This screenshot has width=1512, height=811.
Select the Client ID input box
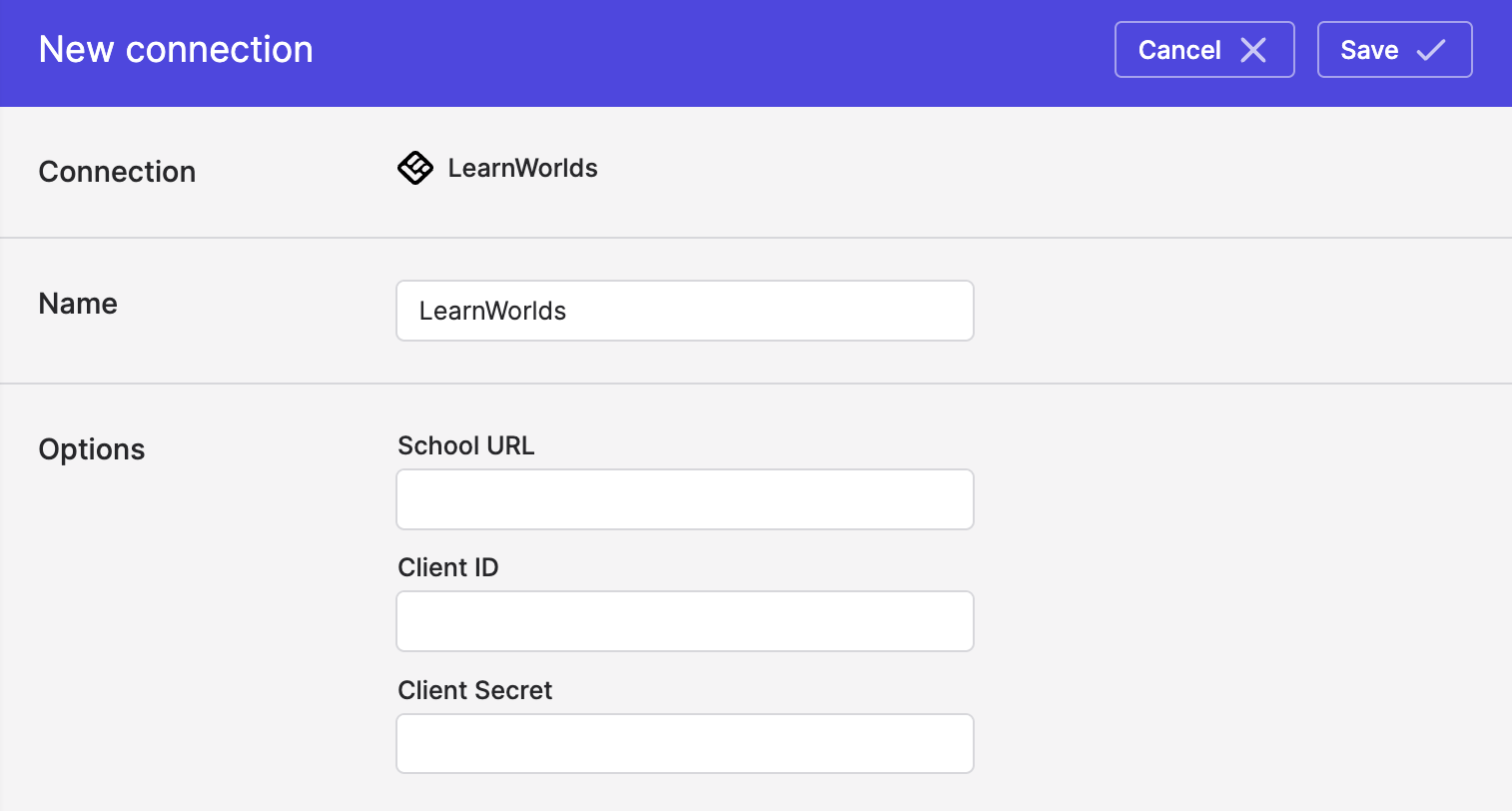tap(685, 621)
